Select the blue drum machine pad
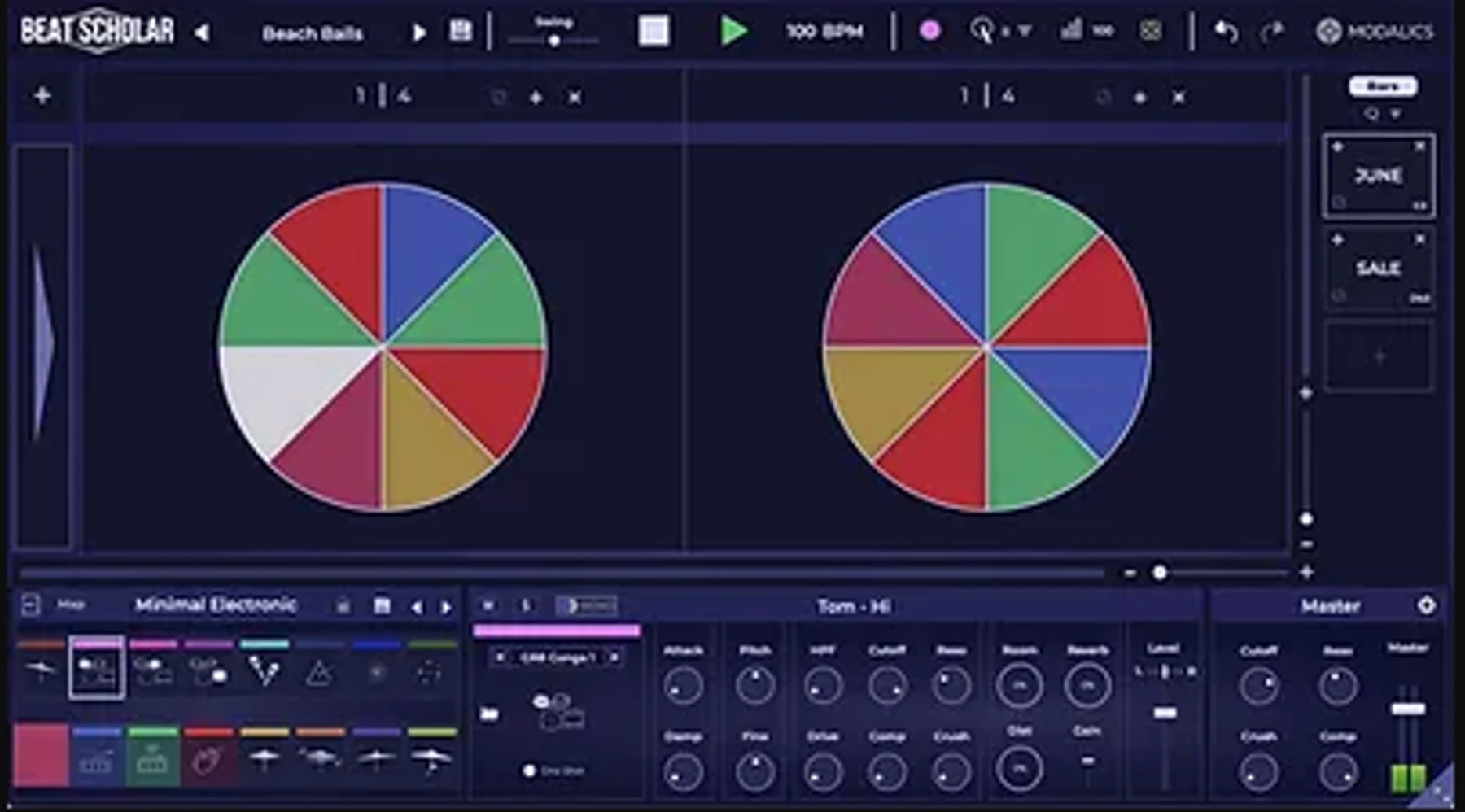This screenshot has width=1465, height=812. [x=97, y=757]
